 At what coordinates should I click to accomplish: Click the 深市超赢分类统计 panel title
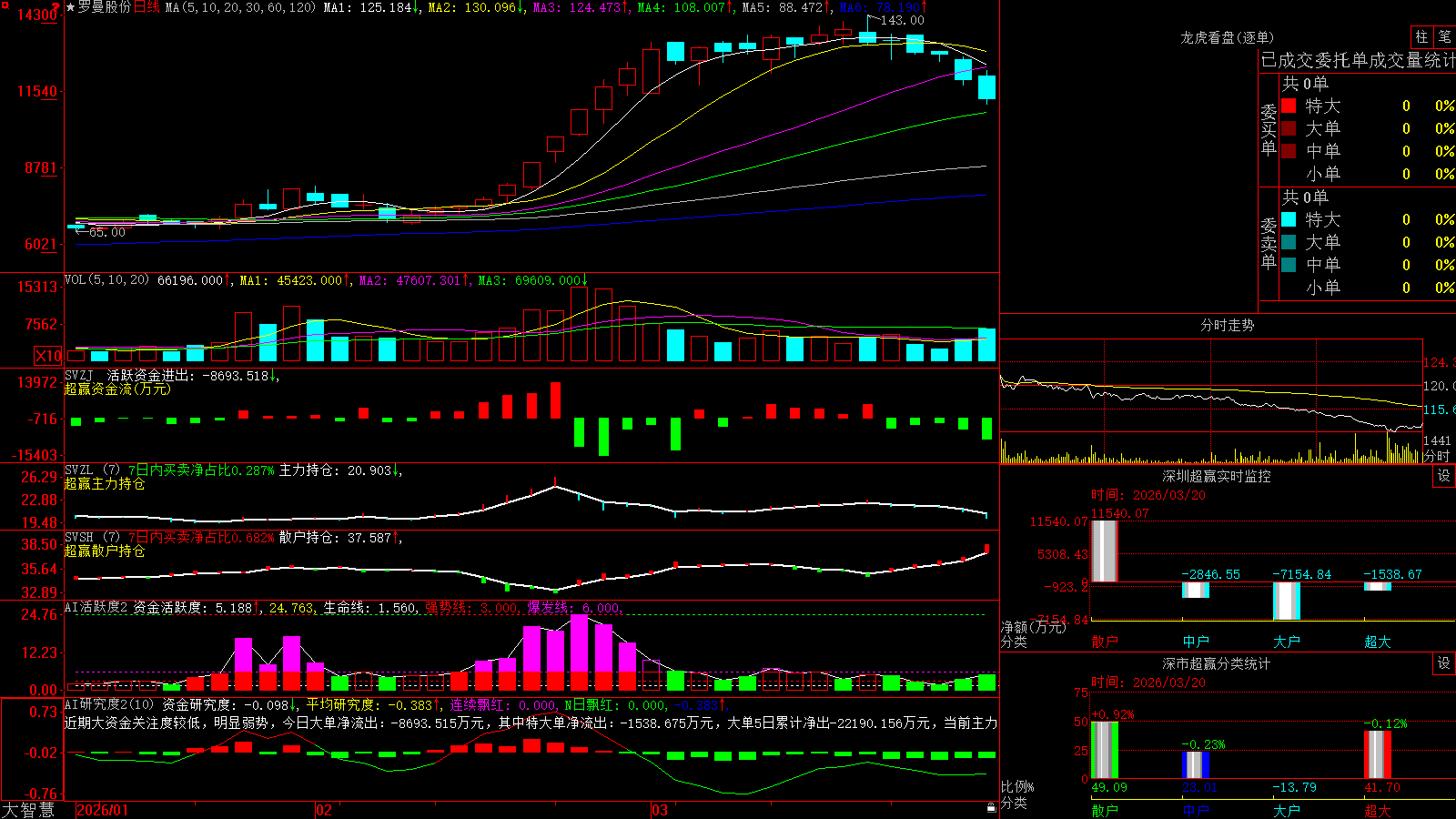[1217, 663]
